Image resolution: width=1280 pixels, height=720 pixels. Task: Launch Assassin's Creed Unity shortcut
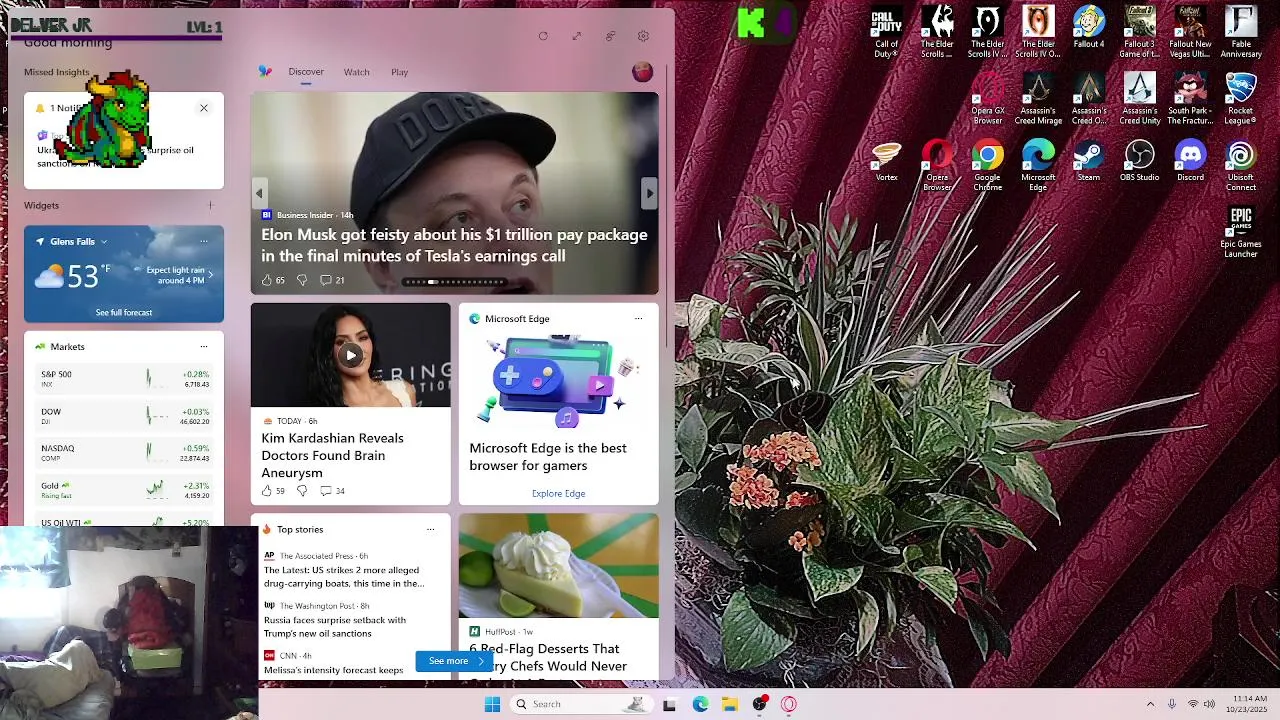click(1139, 100)
